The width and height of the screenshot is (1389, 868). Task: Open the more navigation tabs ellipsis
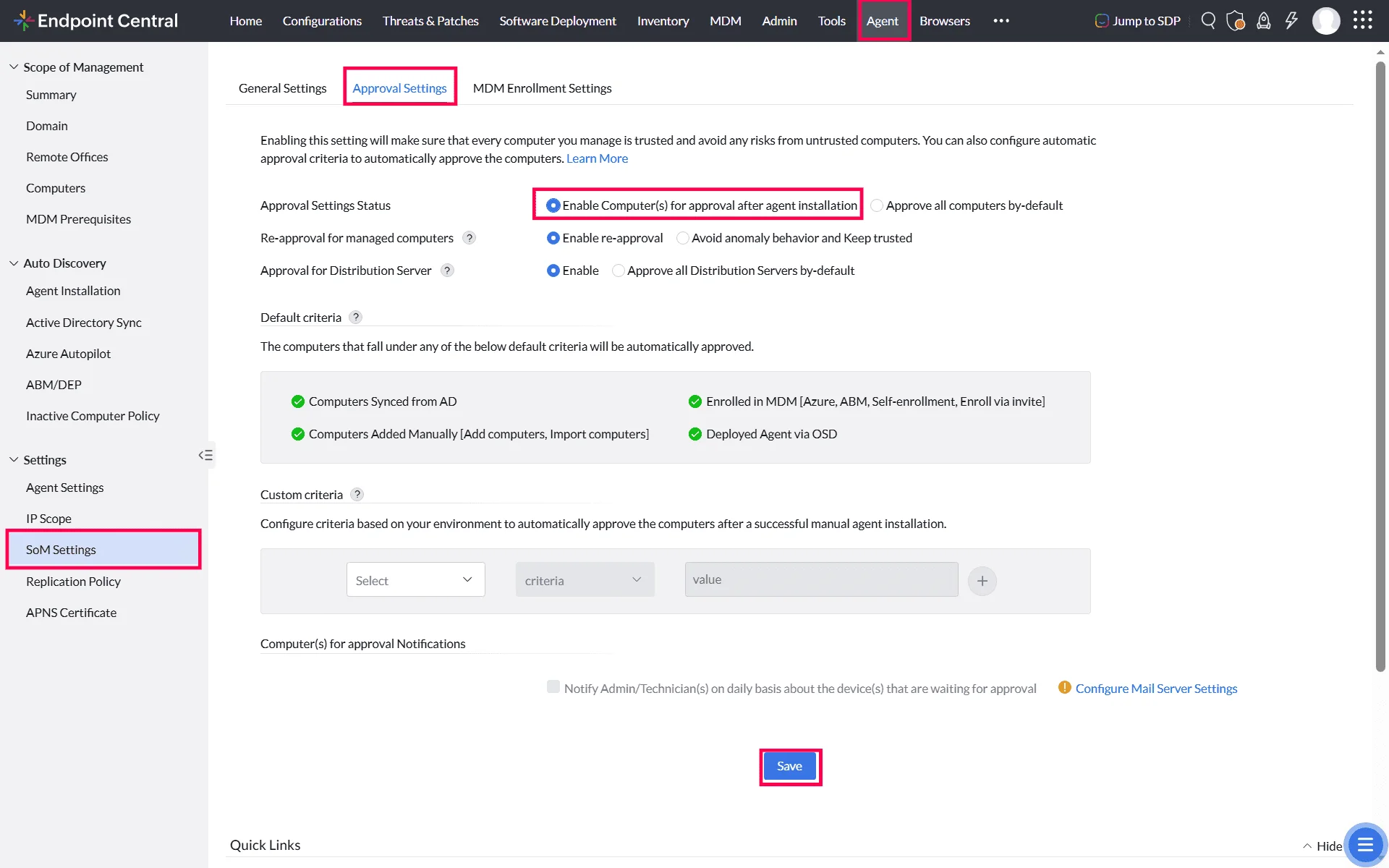pos(1001,20)
